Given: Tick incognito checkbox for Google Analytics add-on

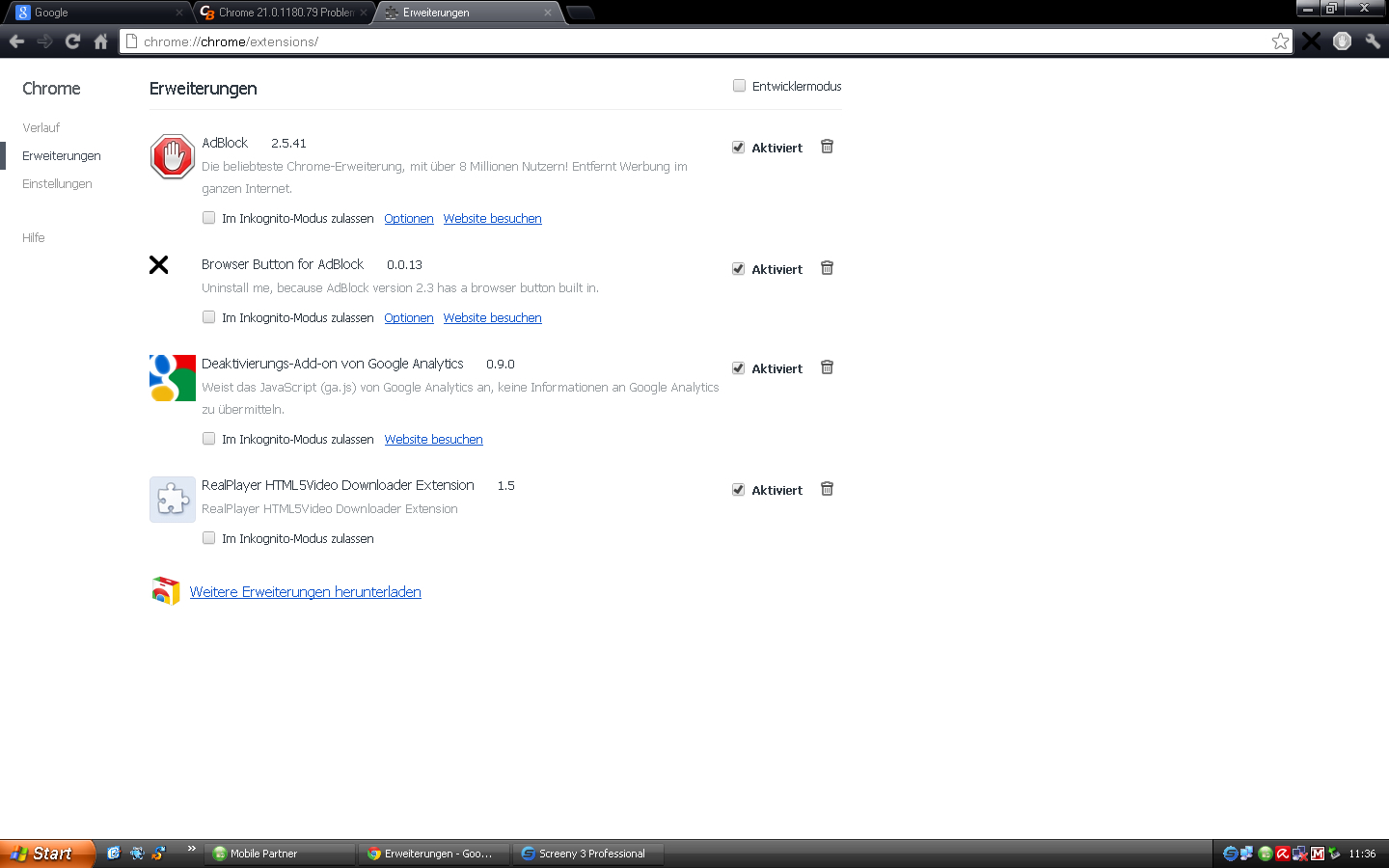Looking at the screenshot, I should tap(208, 439).
